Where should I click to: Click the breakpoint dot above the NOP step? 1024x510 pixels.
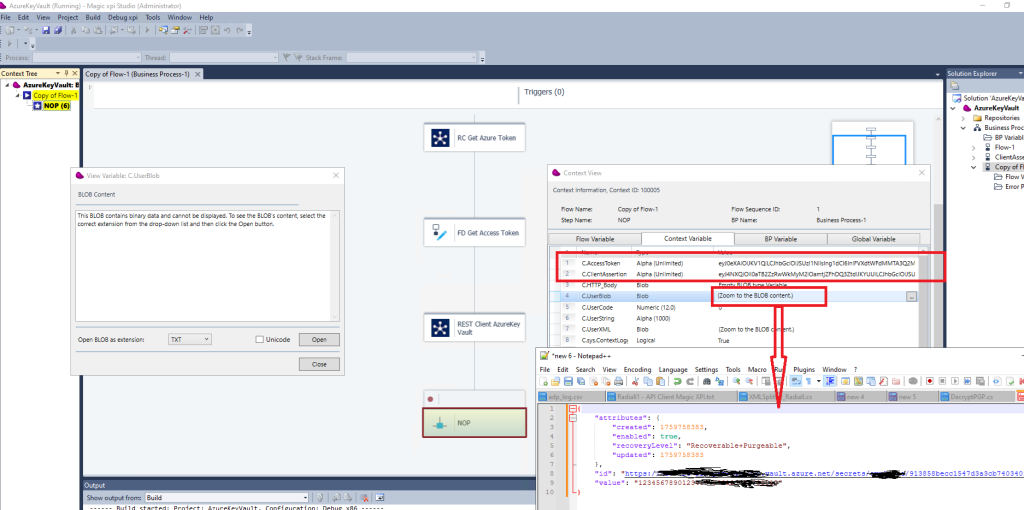tap(429, 398)
